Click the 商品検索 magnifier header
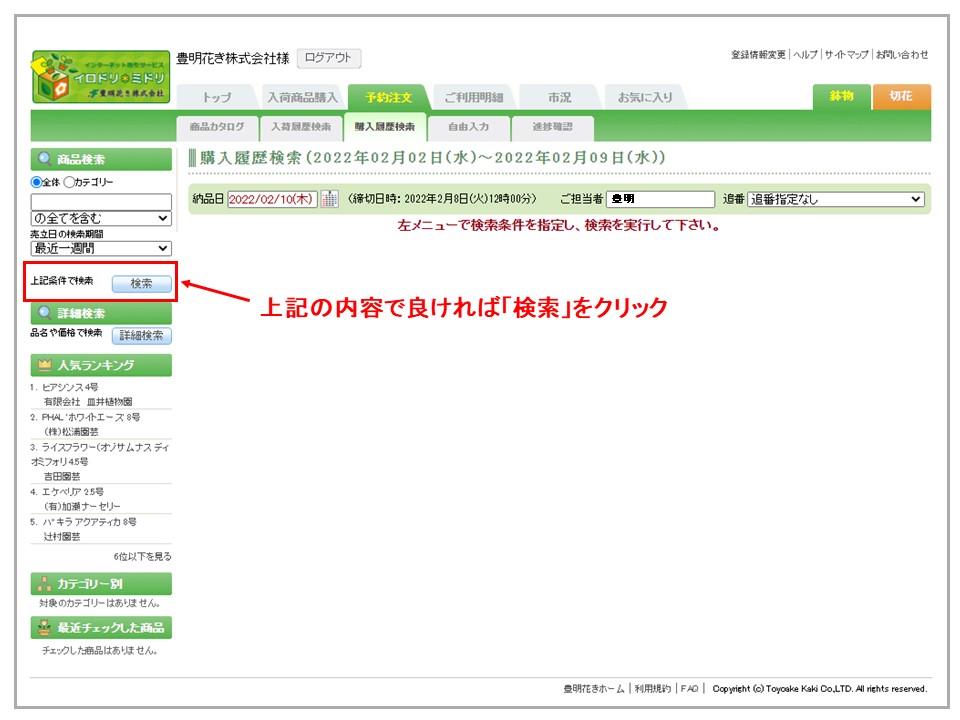Viewport: 960px width, 720px height. [x=101, y=159]
